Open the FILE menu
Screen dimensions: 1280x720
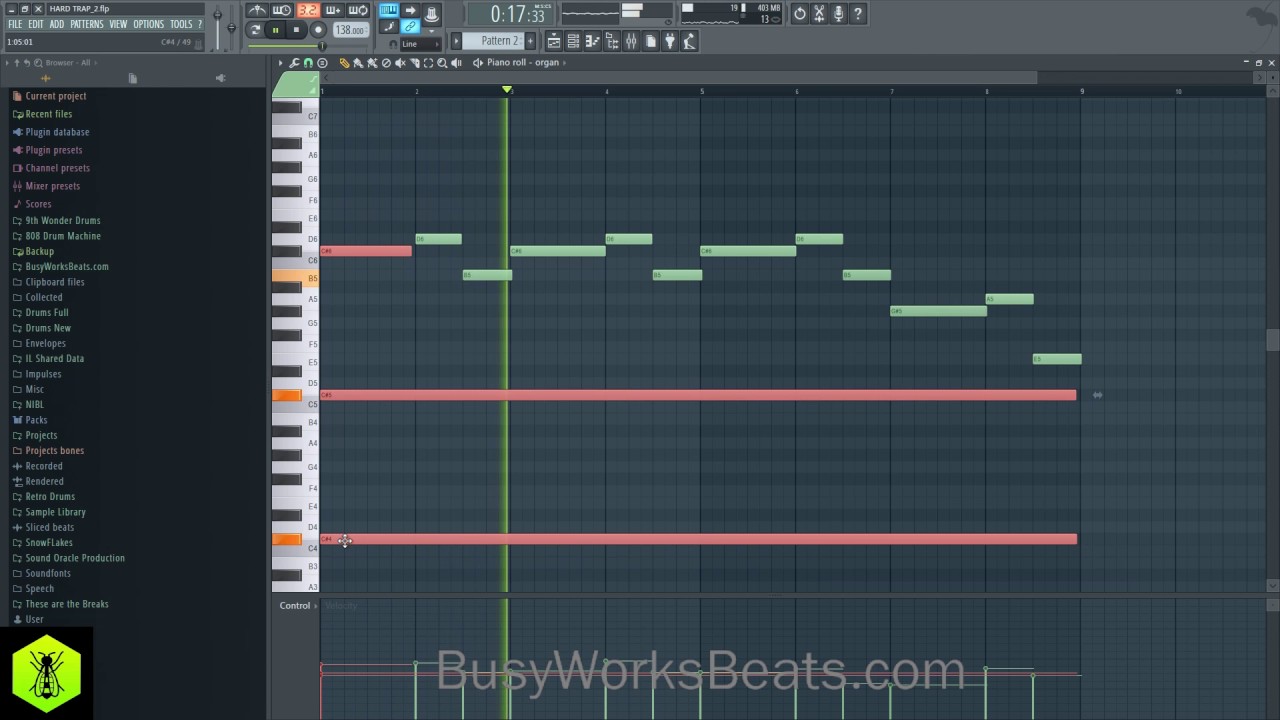[15, 24]
